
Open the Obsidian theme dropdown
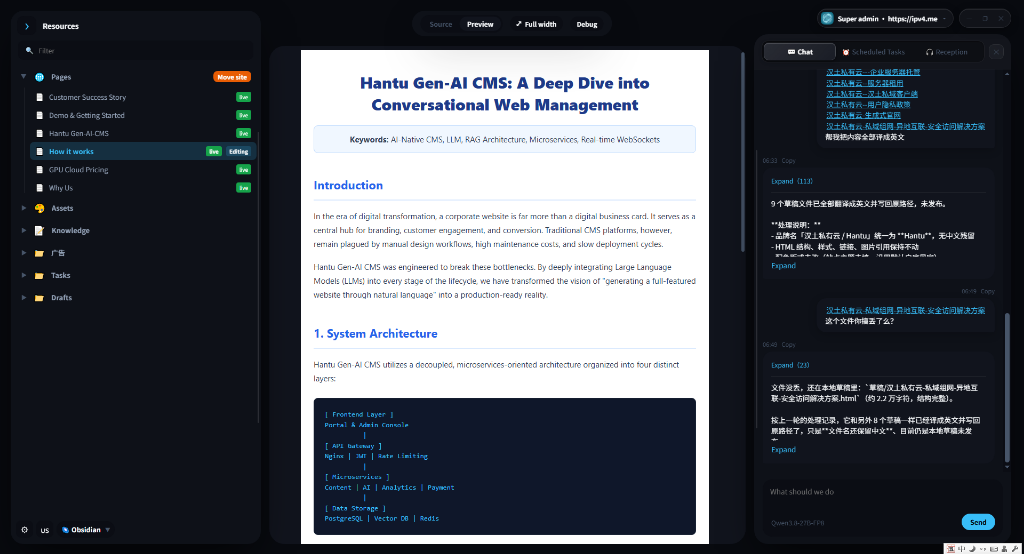[x=86, y=530]
